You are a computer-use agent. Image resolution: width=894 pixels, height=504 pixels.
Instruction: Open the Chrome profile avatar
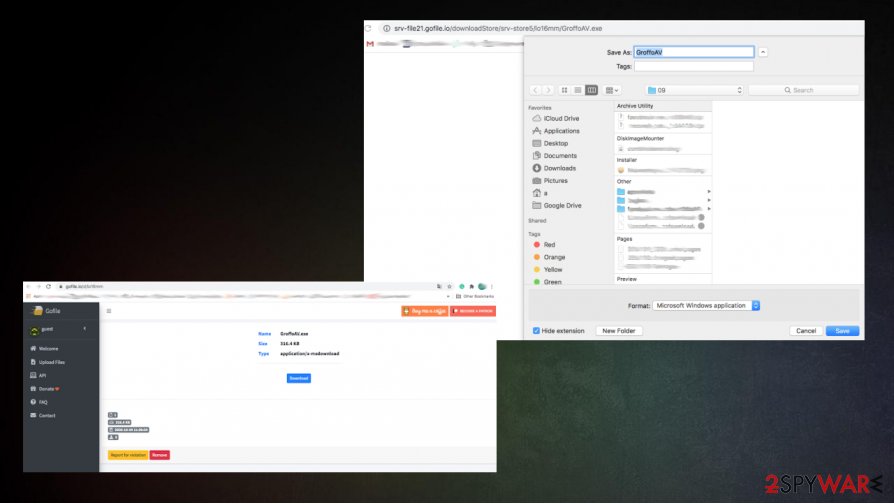click(482, 286)
